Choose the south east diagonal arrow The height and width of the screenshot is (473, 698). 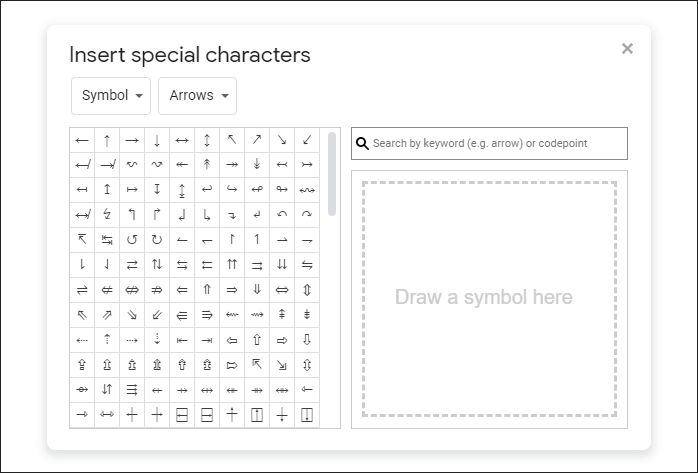pyautogui.click(x=282, y=140)
